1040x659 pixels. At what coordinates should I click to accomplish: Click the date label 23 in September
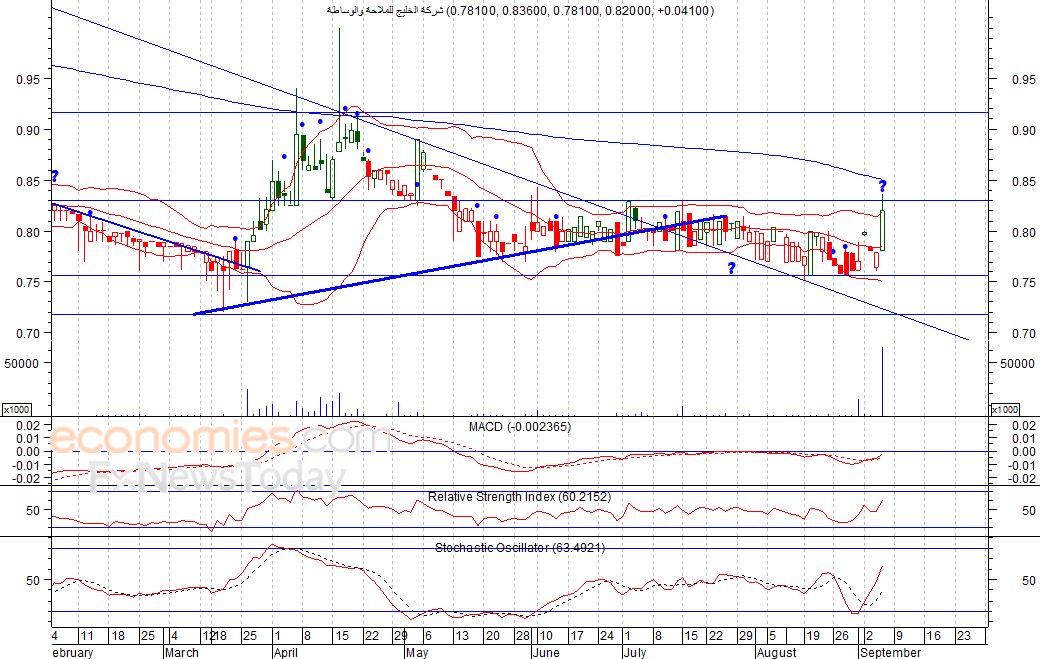tap(963, 636)
